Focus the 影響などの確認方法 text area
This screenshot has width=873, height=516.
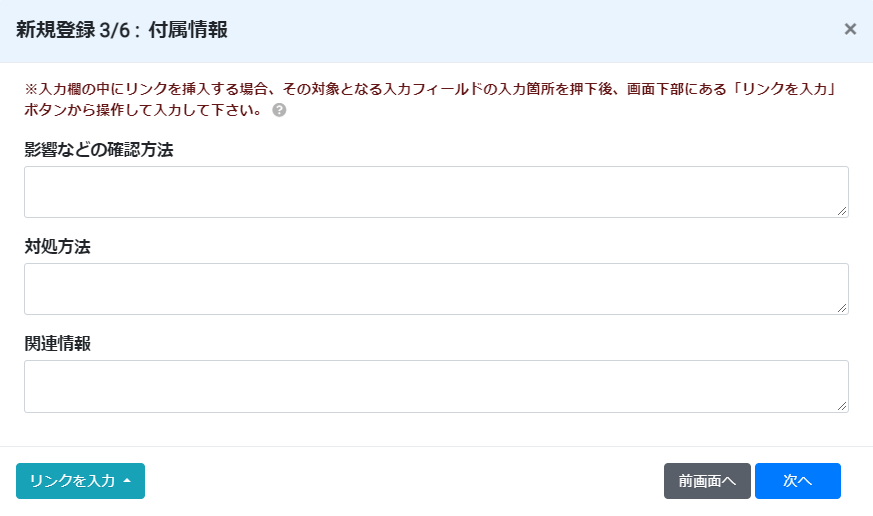436,192
